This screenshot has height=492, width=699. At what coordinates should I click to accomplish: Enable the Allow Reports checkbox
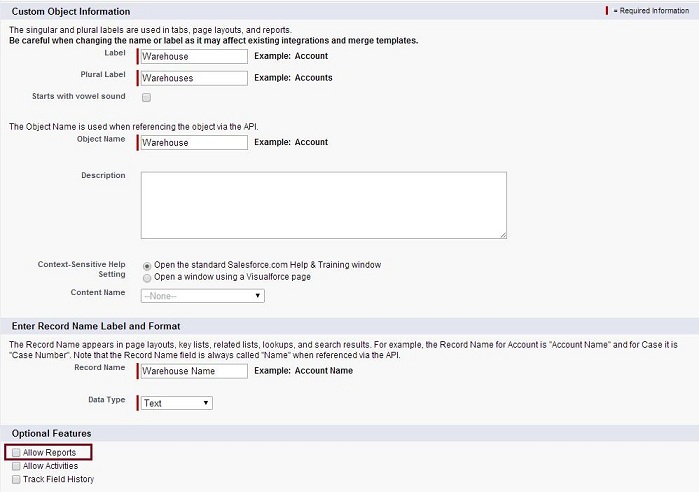[16, 452]
